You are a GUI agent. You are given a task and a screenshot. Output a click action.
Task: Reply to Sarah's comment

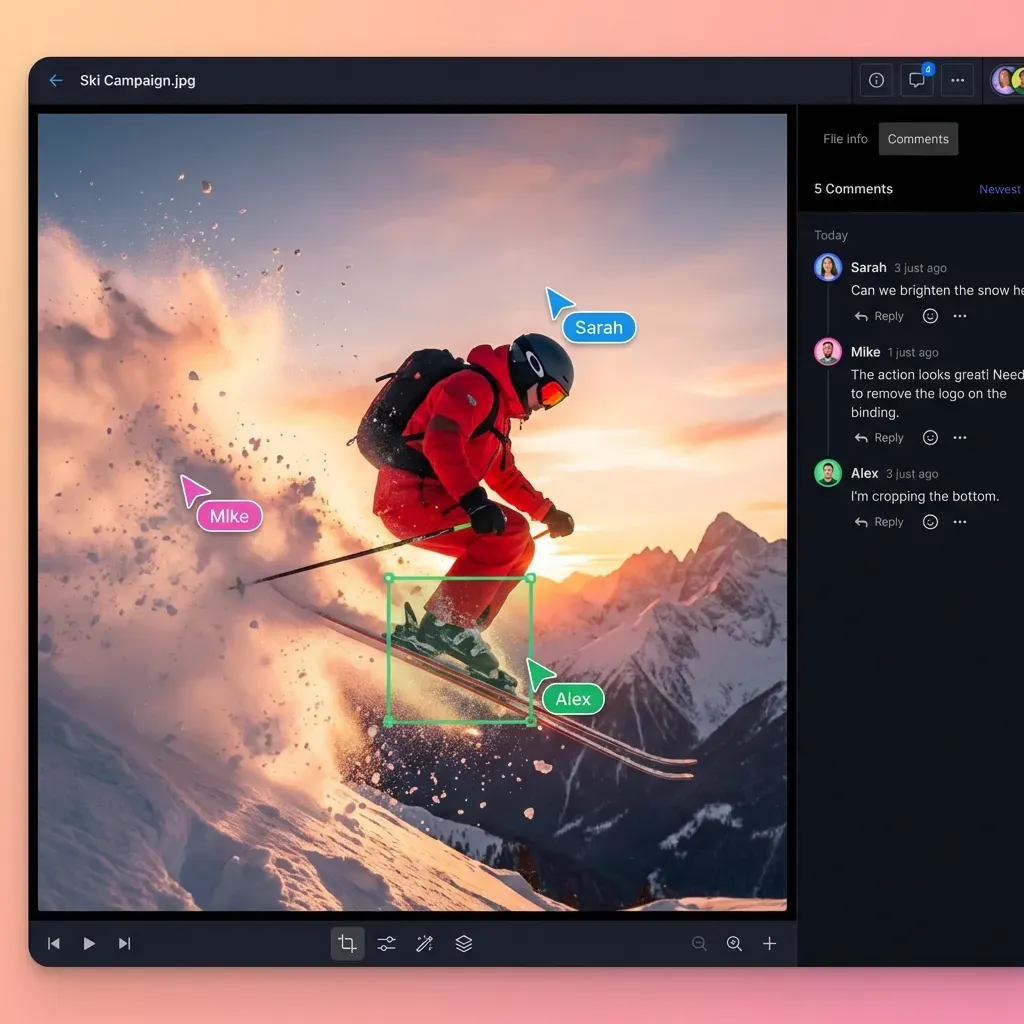[x=879, y=316]
